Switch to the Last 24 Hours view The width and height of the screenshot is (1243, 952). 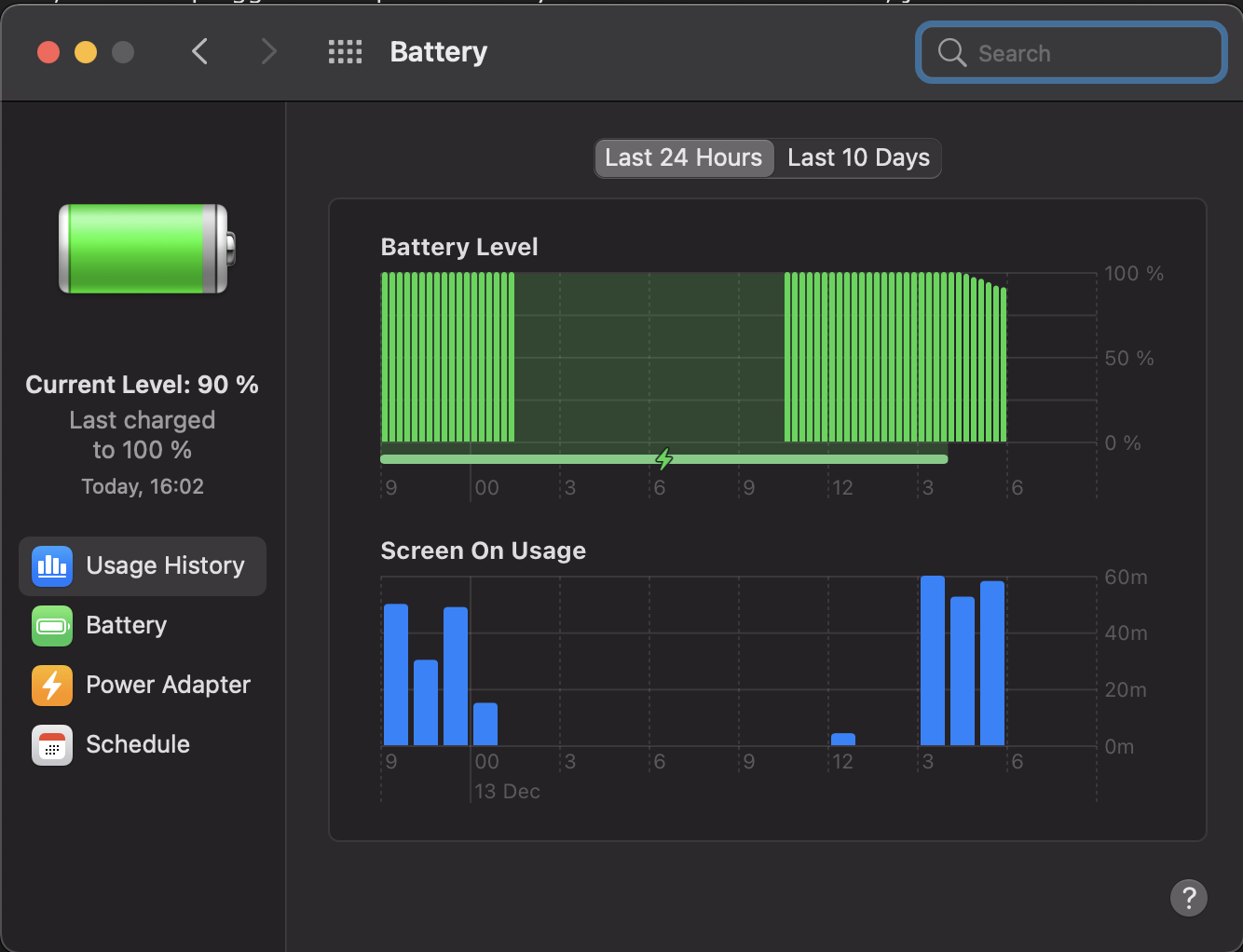[683, 158]
